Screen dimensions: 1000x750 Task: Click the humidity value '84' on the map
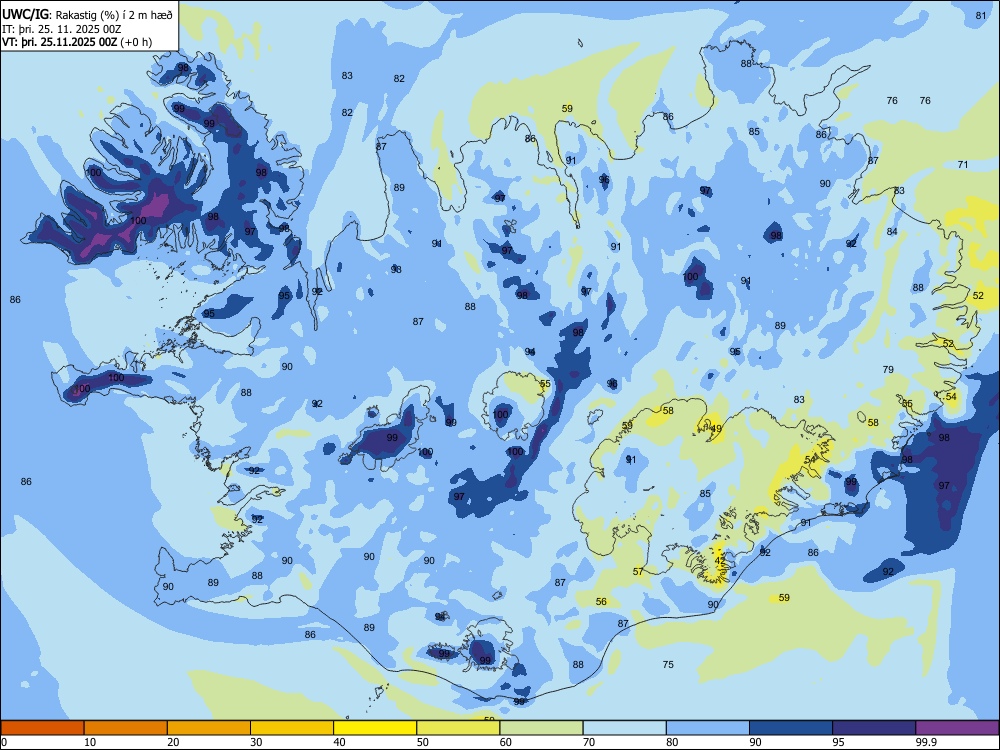(892, 232)
